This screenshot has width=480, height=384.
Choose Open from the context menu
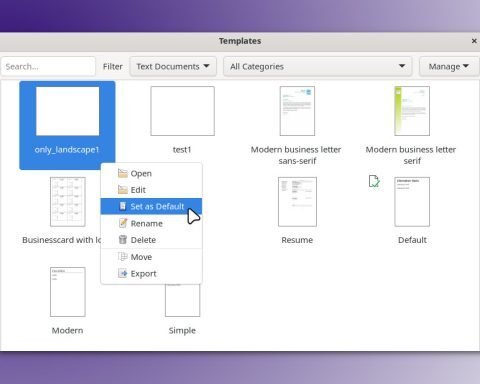click(x=151, y=173)
